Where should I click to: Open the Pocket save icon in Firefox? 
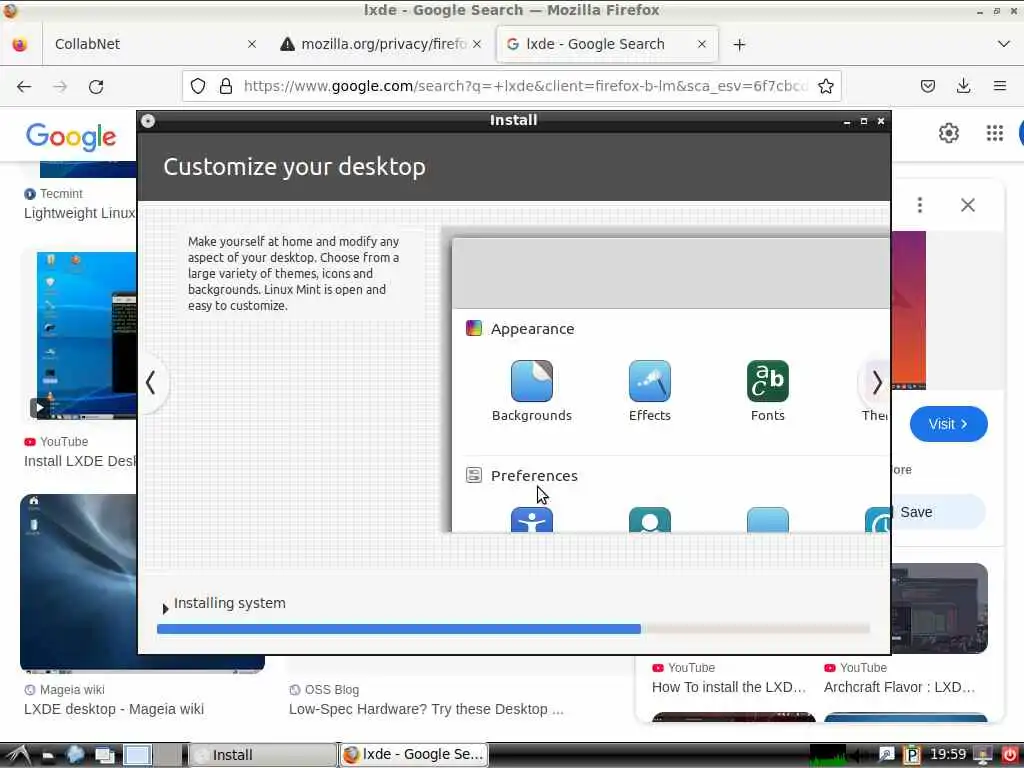point(927,86)
